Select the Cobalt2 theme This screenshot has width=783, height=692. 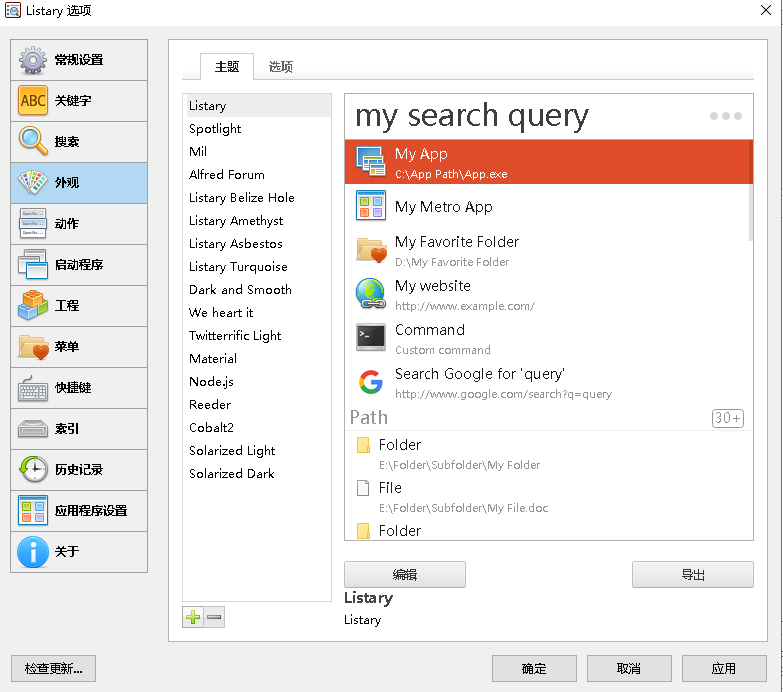[257, 427]
